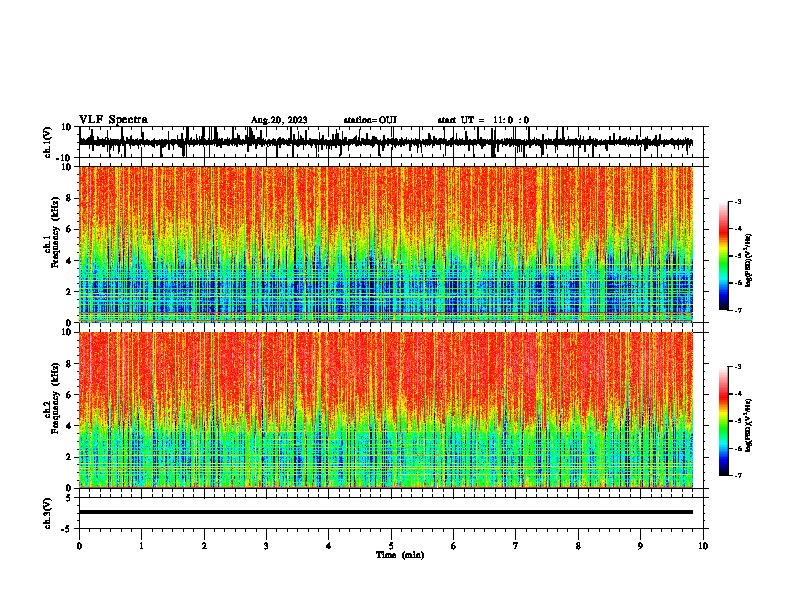Click the ch.1 spectrogram color scale bar
The height and width of the screenshot is (612, 792).
[723, 256]
